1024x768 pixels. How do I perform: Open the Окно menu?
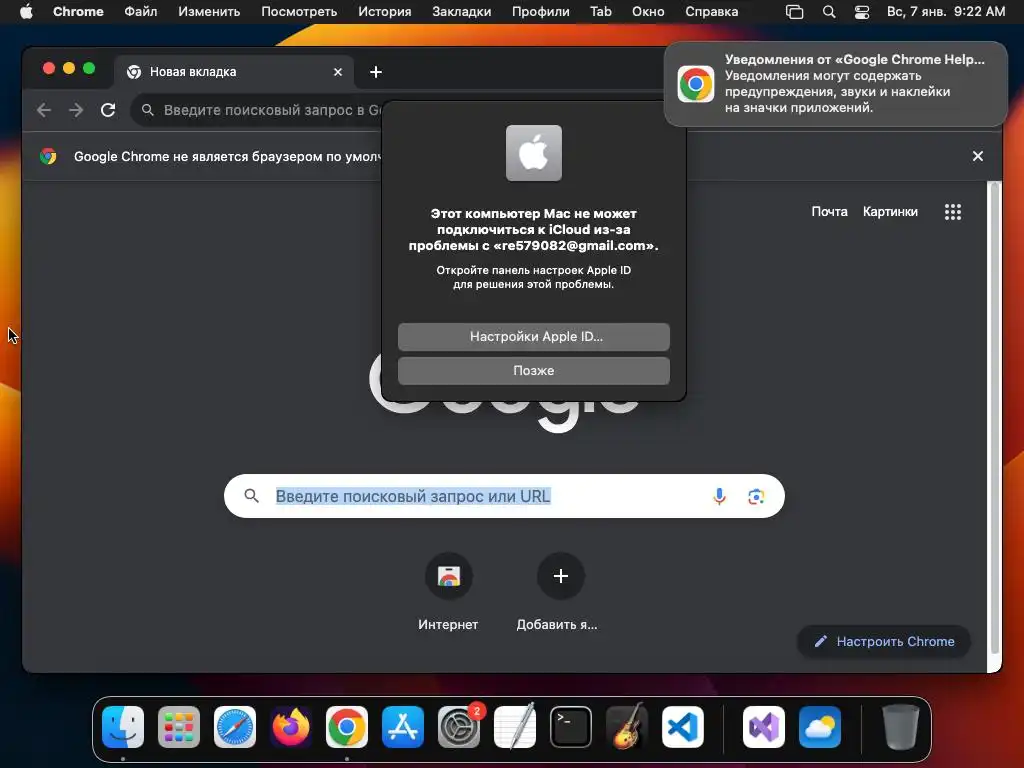click(x=648, y=12)
